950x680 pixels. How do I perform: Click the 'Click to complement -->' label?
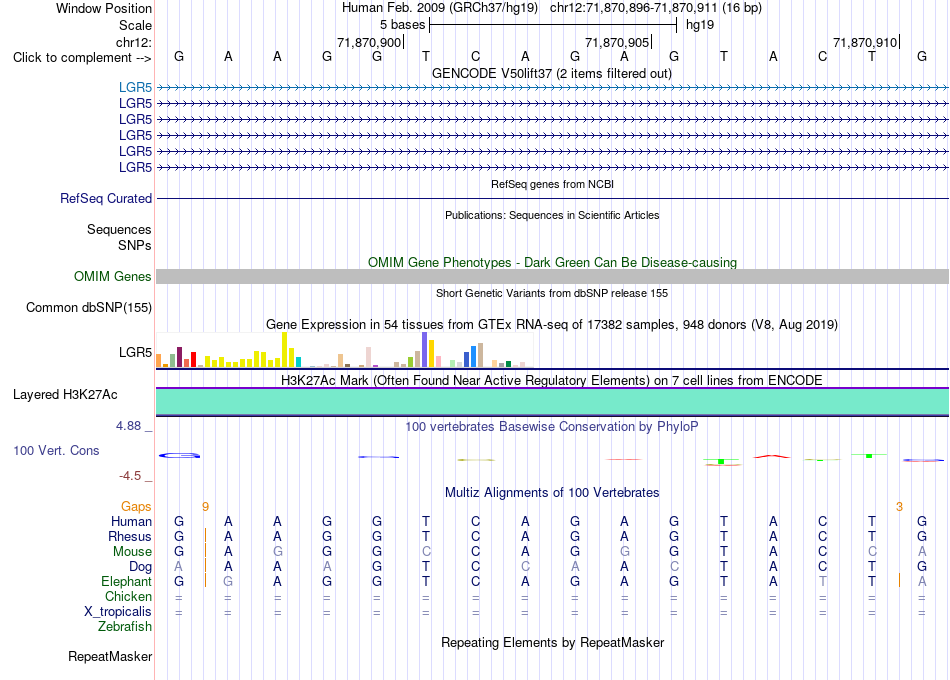tap(82, 58)
